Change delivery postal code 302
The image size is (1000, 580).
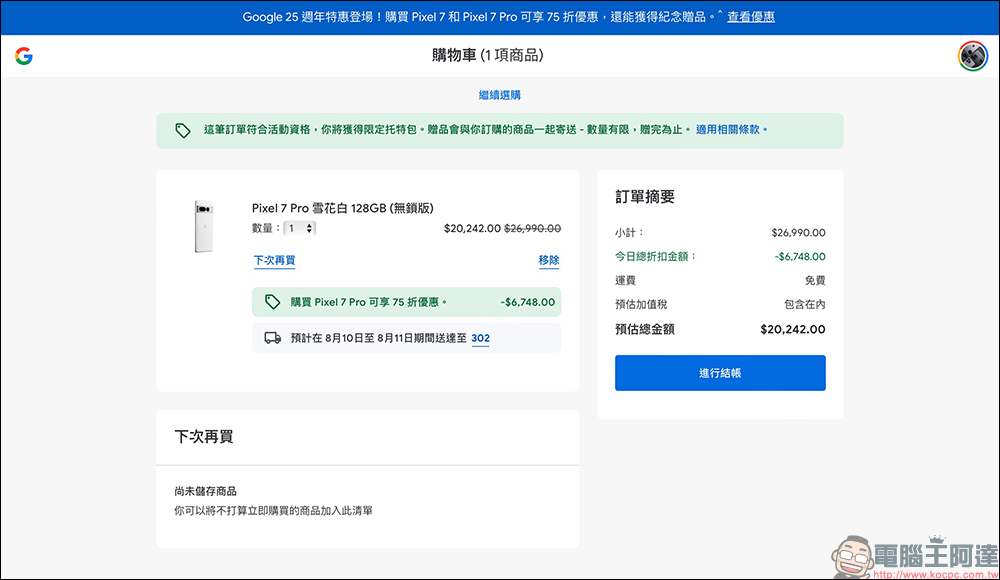click(x=480, y=338)
